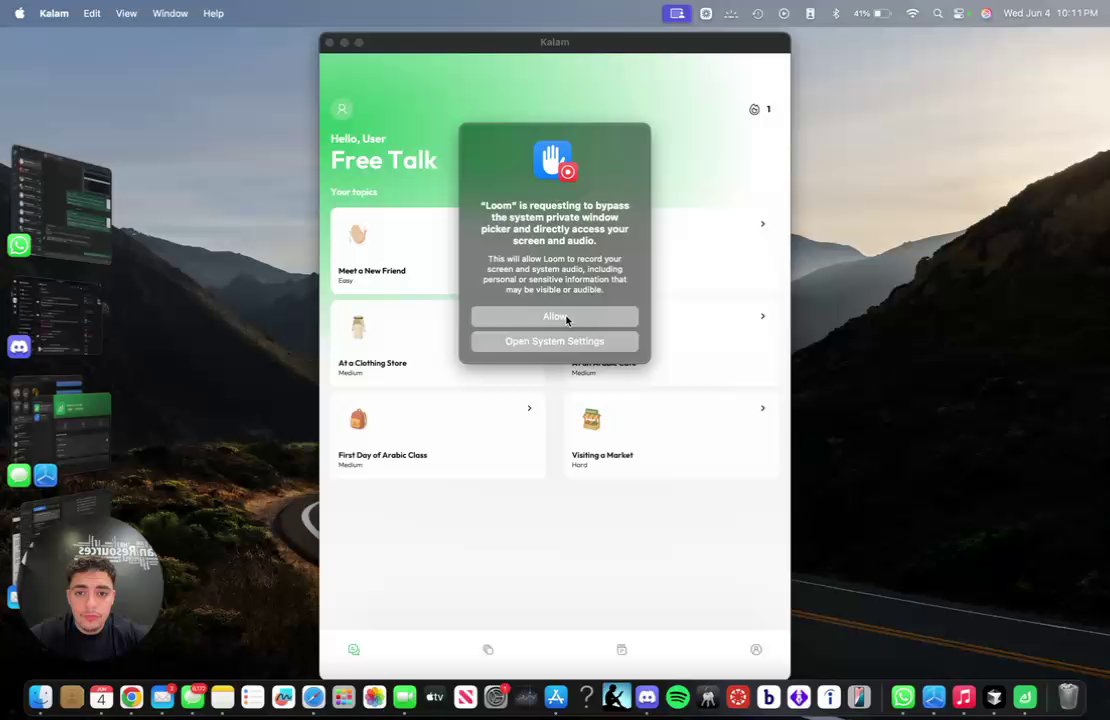The image size is (1110, 720).
Task: Click the Open System Settings button
Action: coord(554,341)
